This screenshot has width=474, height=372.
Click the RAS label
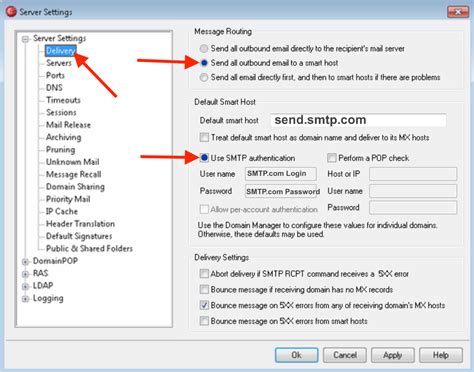click(x=40, y=273)
